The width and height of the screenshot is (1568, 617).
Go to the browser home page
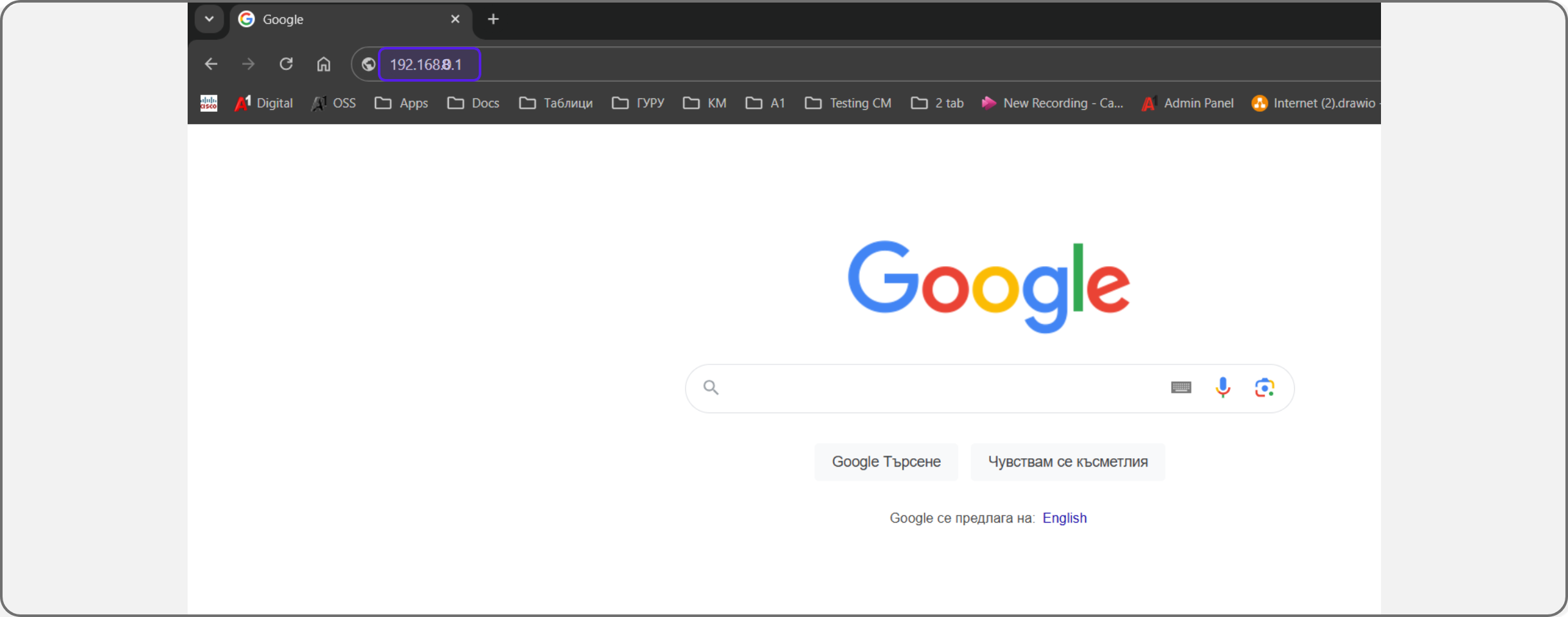(323, 64)
